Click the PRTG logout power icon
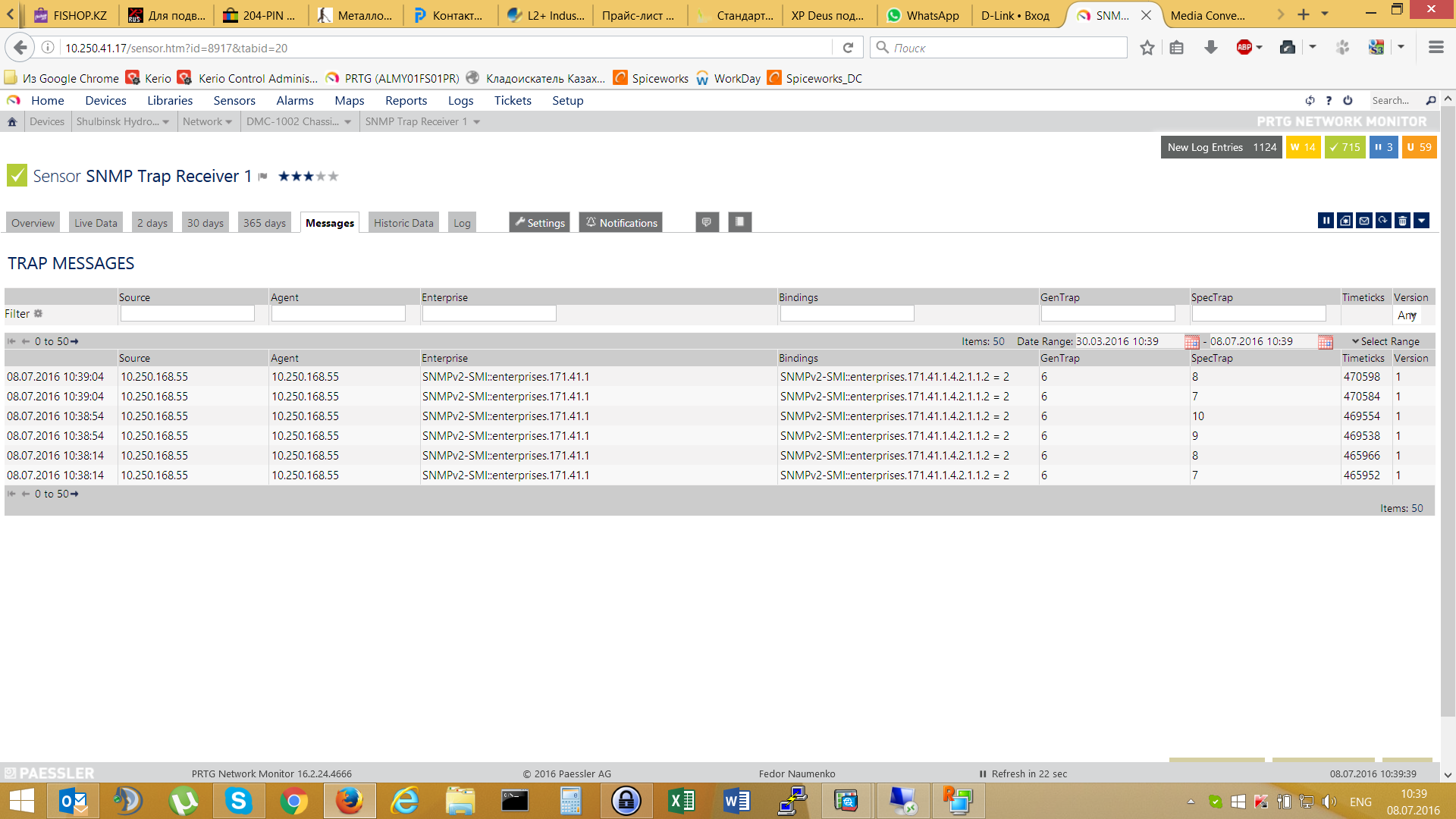The width and height of the screenshot is (1456, 819). pos(1348,100)
